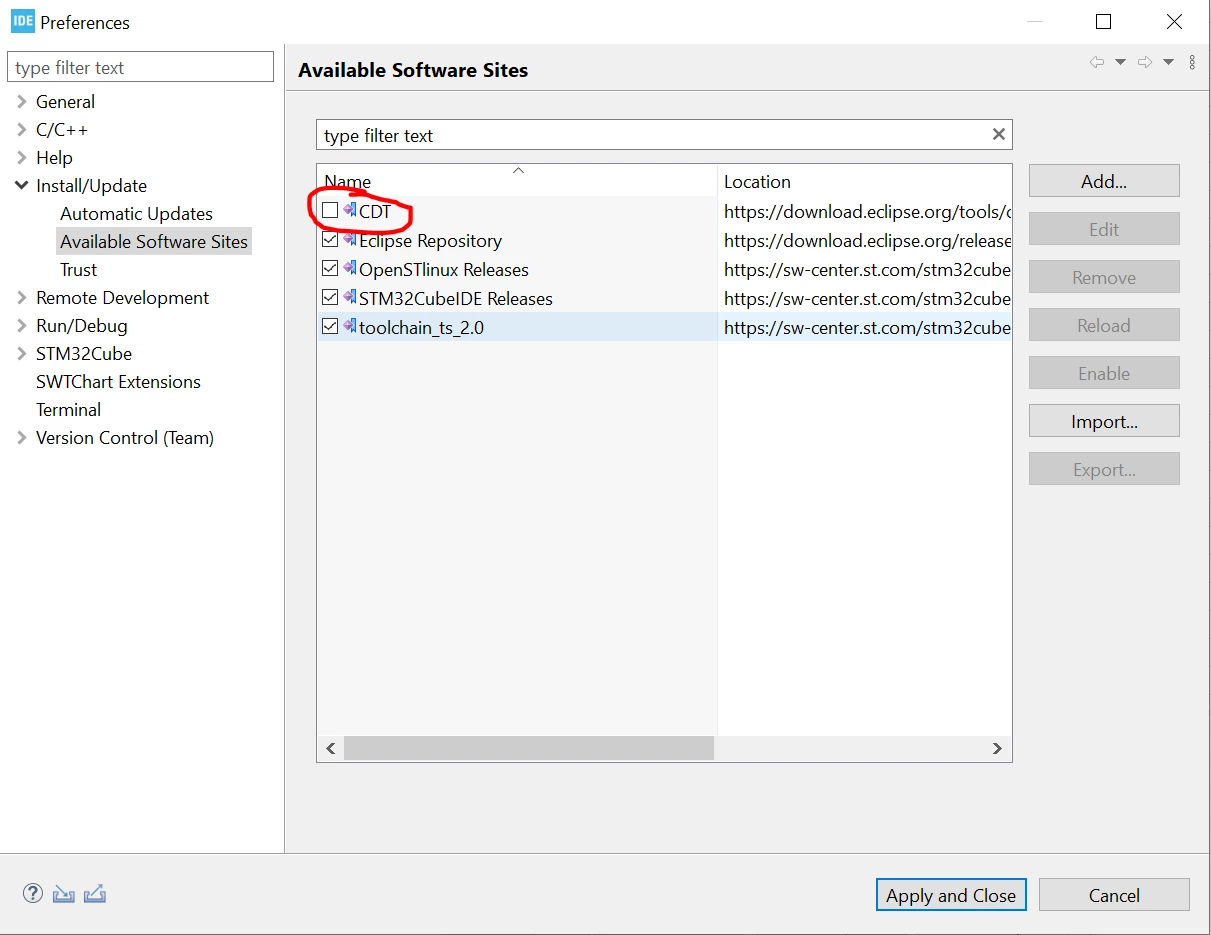Click the OpenSTlinux Releases site icon
The image size is (1211, 935).
[350, 267]
